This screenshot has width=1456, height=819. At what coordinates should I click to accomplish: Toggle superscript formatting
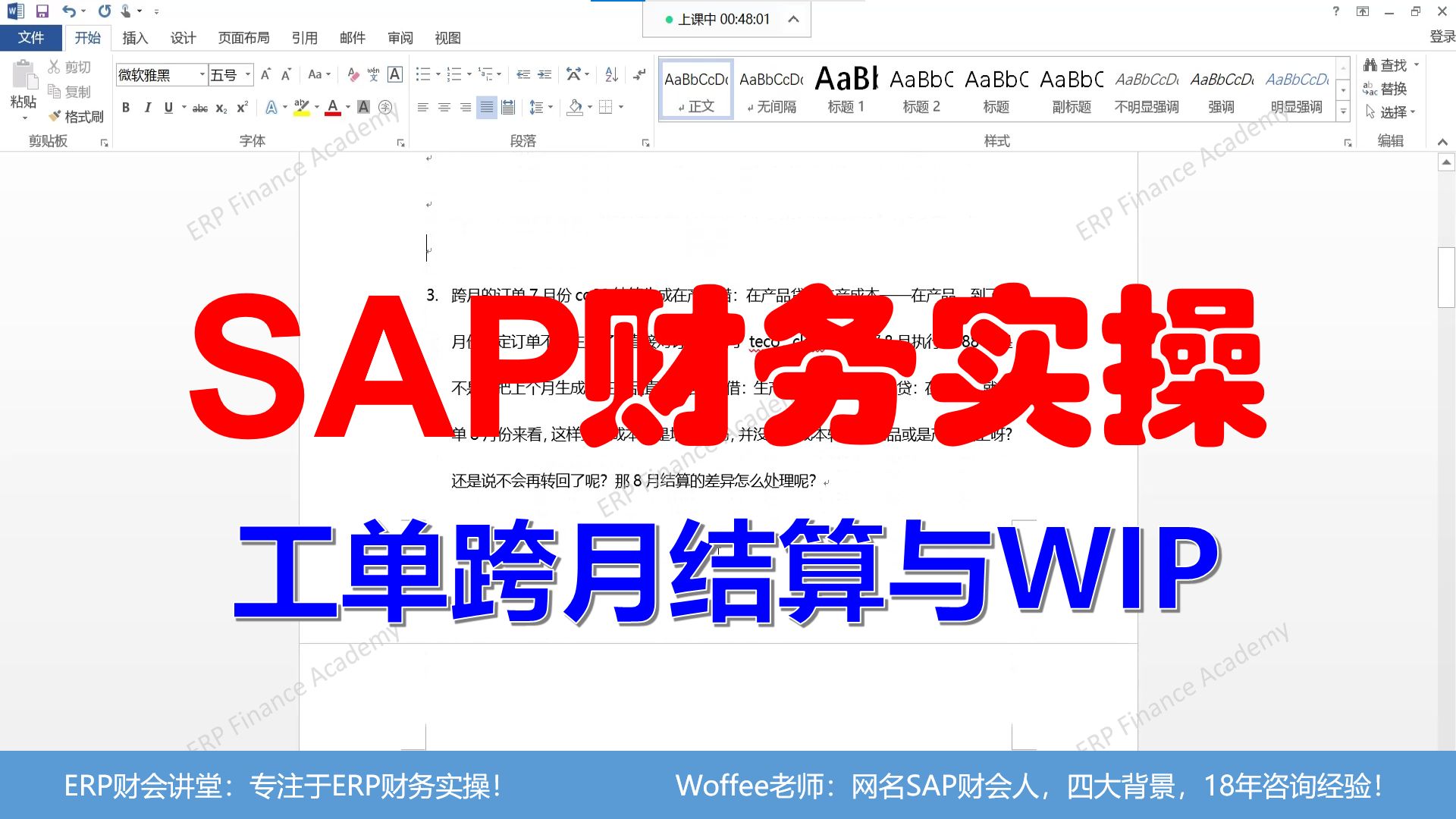pyautogui.click(x=242, y=108)
